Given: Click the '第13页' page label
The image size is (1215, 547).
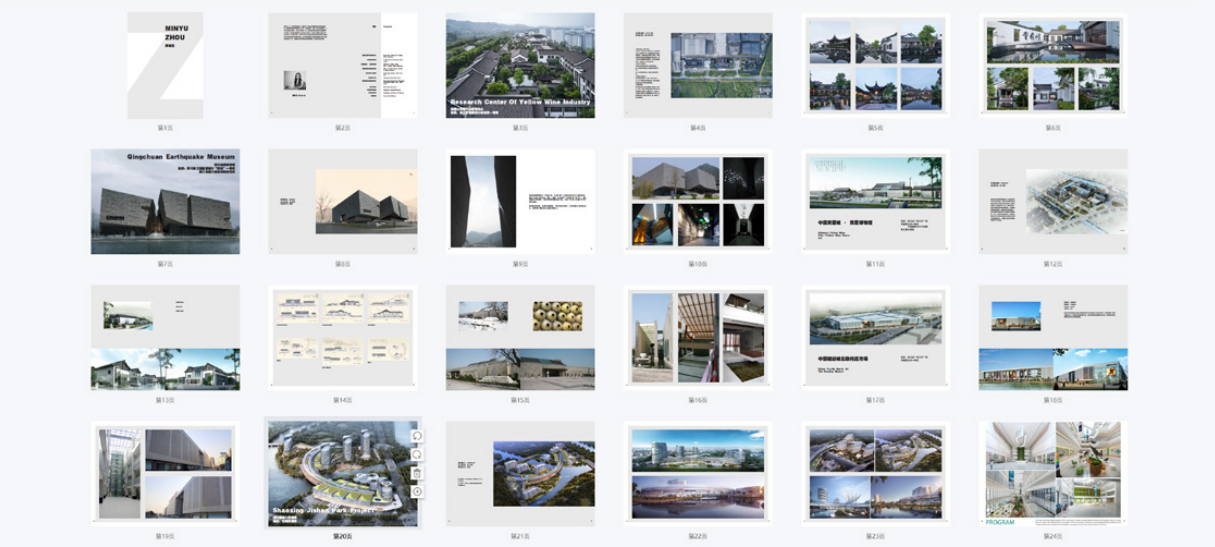Looking at the screenshot, I should [165, 400].
